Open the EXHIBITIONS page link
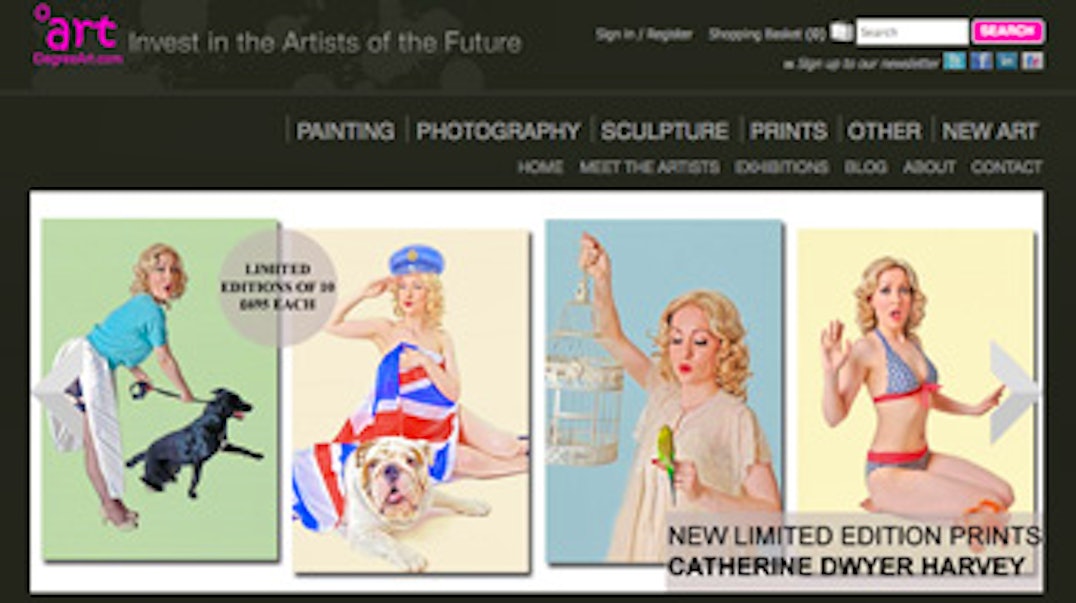This screenshot has height=603, width=1076. click(x=782, y=167)
